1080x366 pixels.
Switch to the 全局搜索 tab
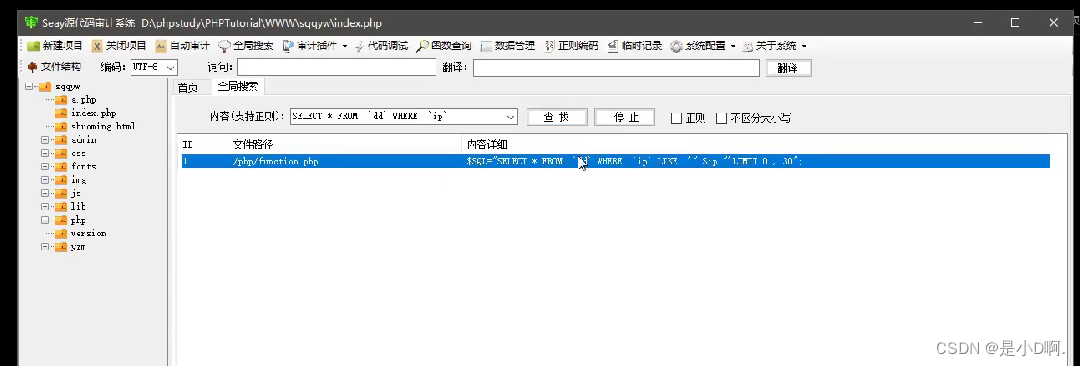click(x=238, y=86)
